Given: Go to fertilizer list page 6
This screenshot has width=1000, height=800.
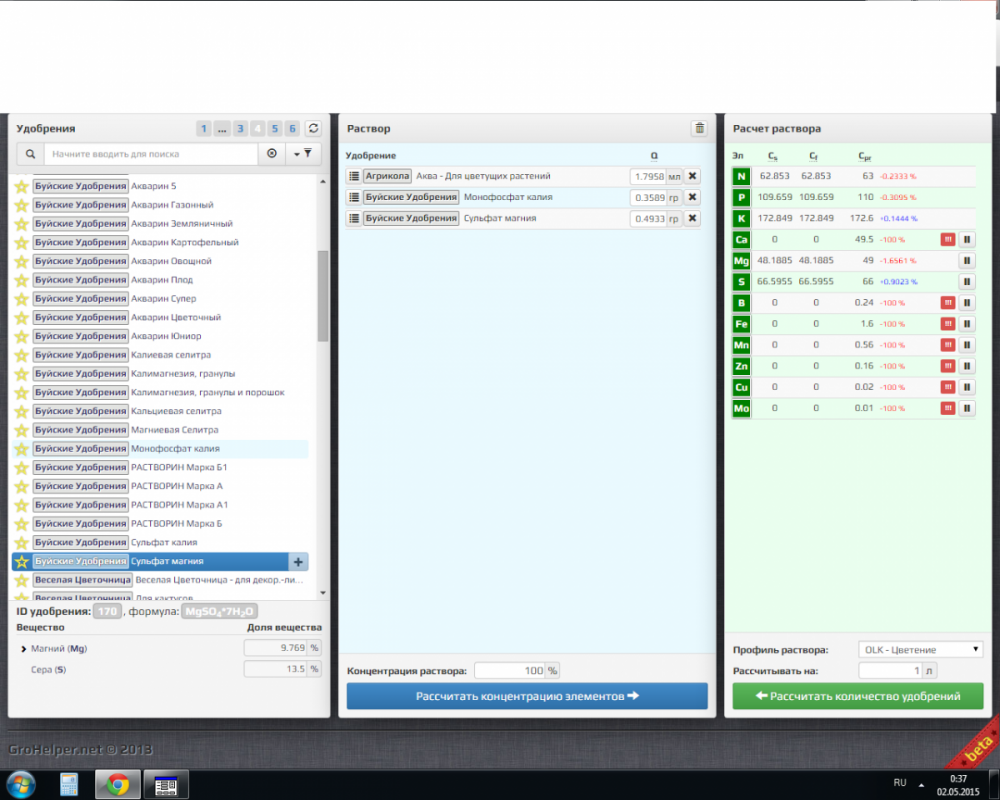Looking at the screenshot, I should click(292, 128).
